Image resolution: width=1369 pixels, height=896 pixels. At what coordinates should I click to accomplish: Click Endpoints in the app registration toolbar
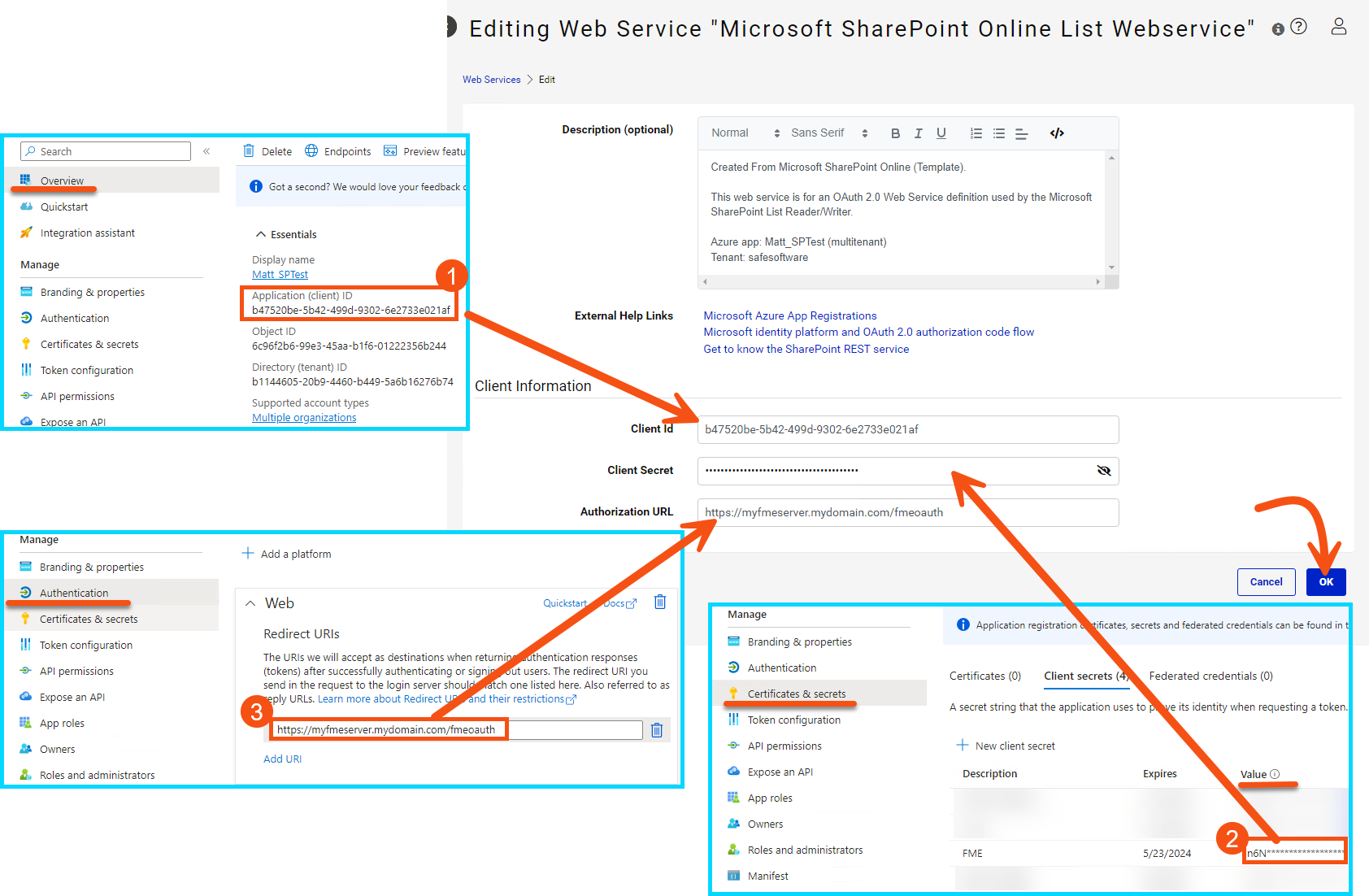tap(337, 150)
